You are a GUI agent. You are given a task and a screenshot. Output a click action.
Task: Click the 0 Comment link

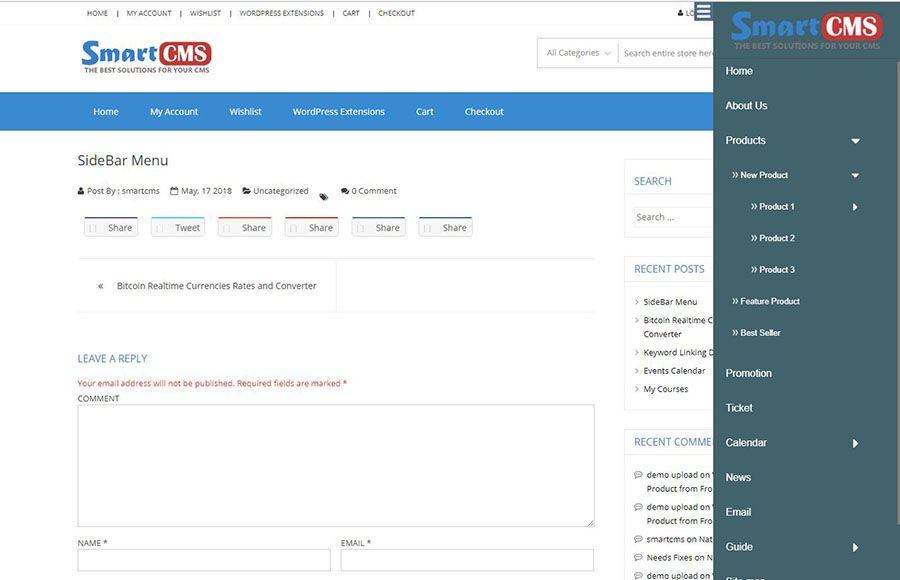[374, 191]
